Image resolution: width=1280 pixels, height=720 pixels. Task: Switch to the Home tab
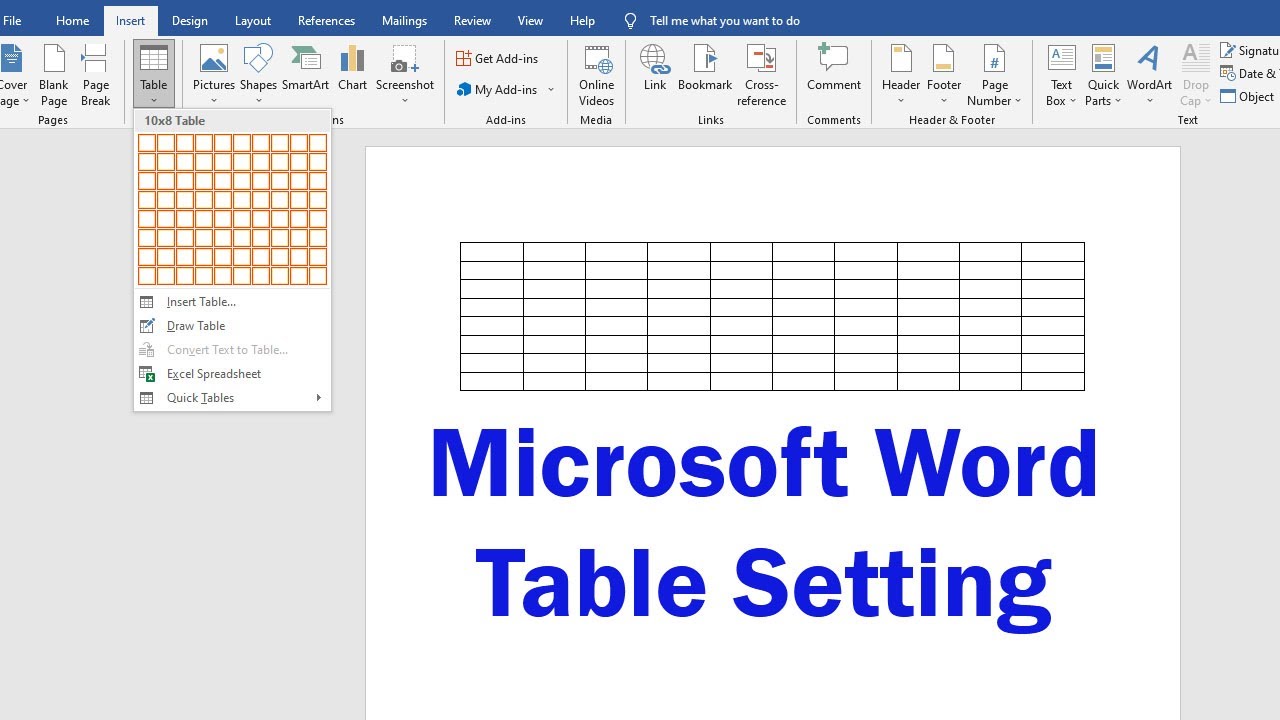(72, 20)
